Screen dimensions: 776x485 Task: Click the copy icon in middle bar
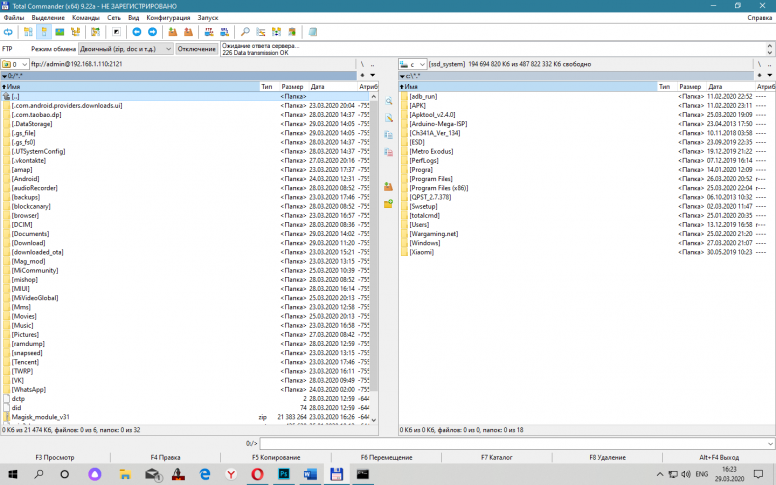click(x=388, y=135)
